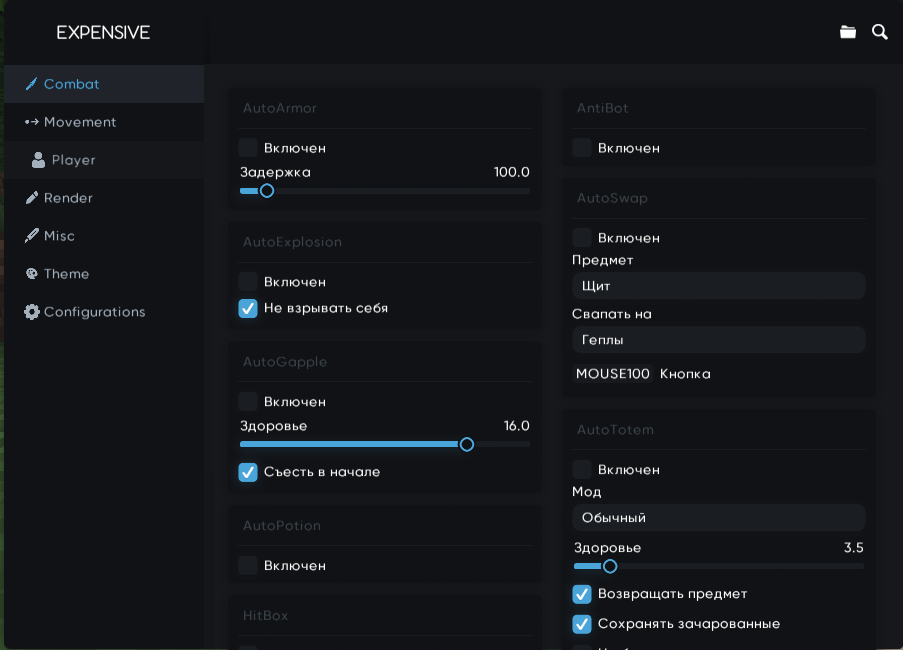
Task: Click the 100.0 delay value
Action: (x=511, y=172)
